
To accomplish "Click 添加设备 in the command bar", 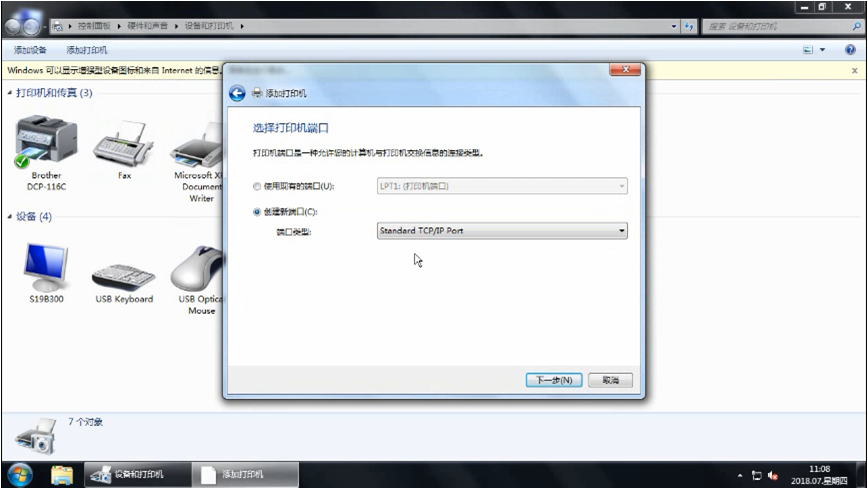I will (30, 50).
